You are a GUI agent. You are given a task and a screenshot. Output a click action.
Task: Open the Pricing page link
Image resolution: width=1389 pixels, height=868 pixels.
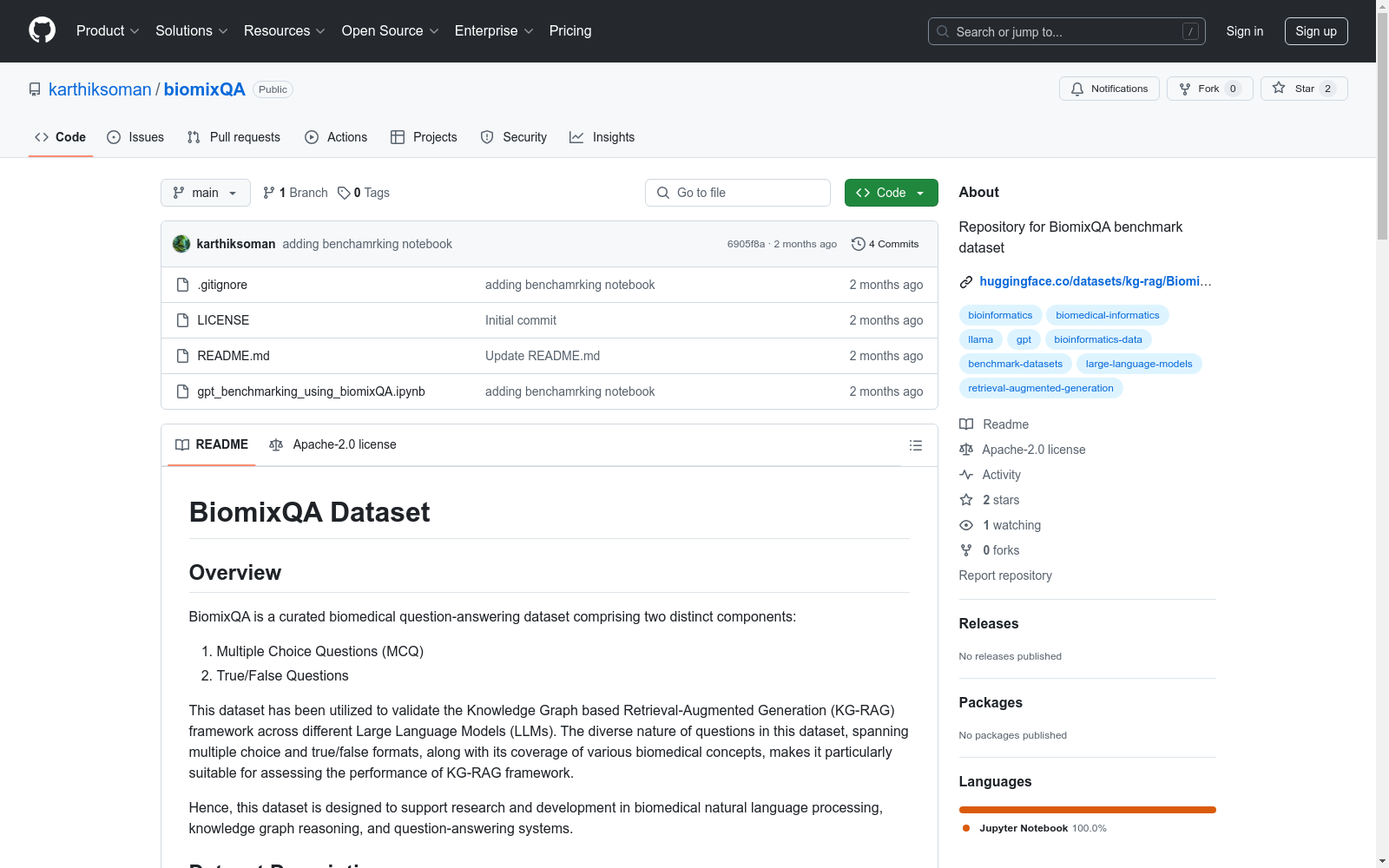tap(570, 31)
